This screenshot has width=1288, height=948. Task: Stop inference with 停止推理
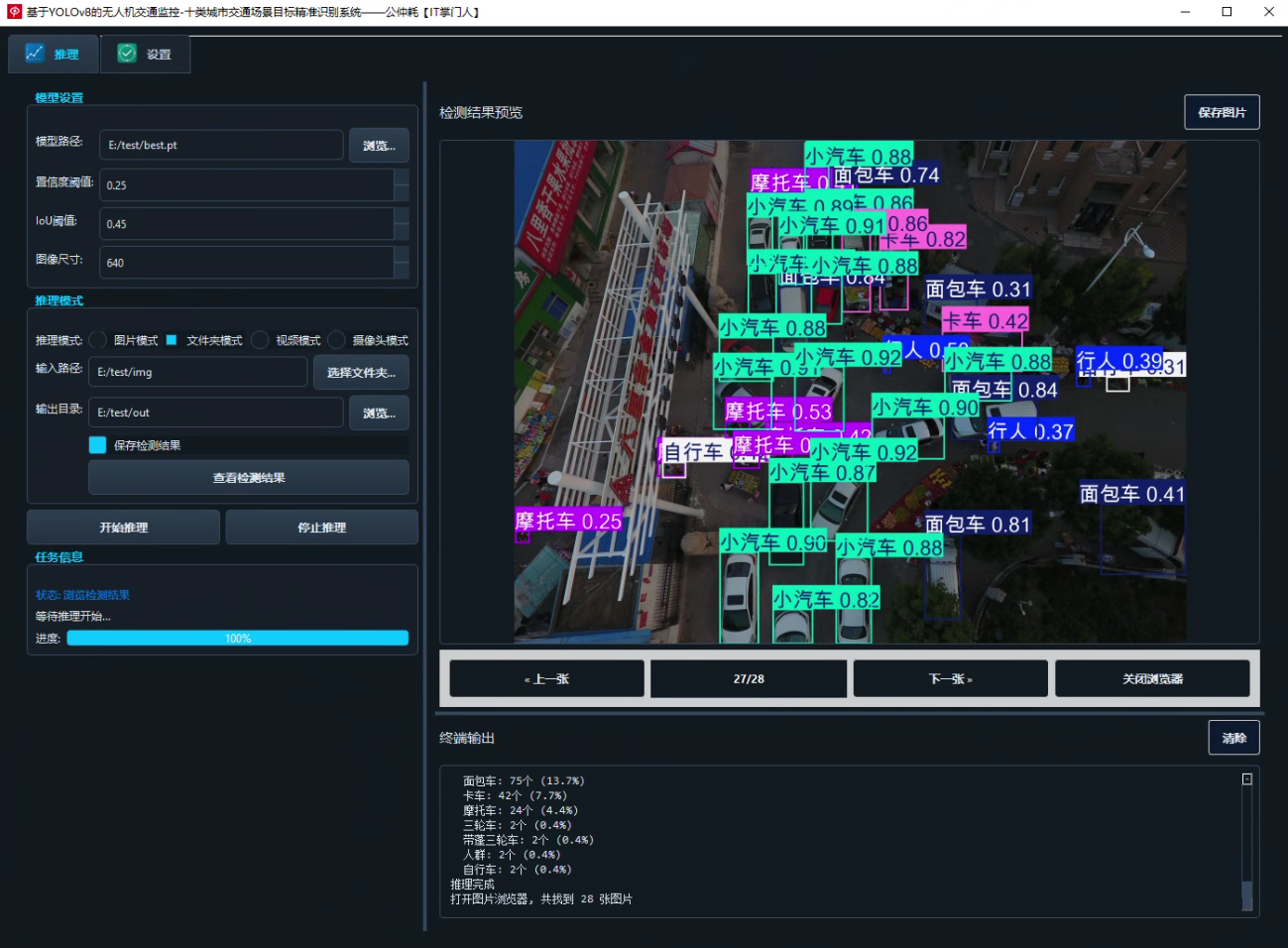[321, 528]
